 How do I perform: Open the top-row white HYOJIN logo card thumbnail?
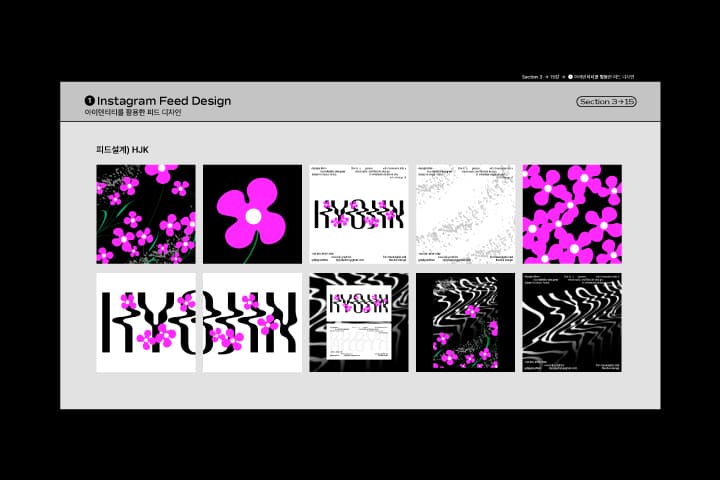[359, 214]
